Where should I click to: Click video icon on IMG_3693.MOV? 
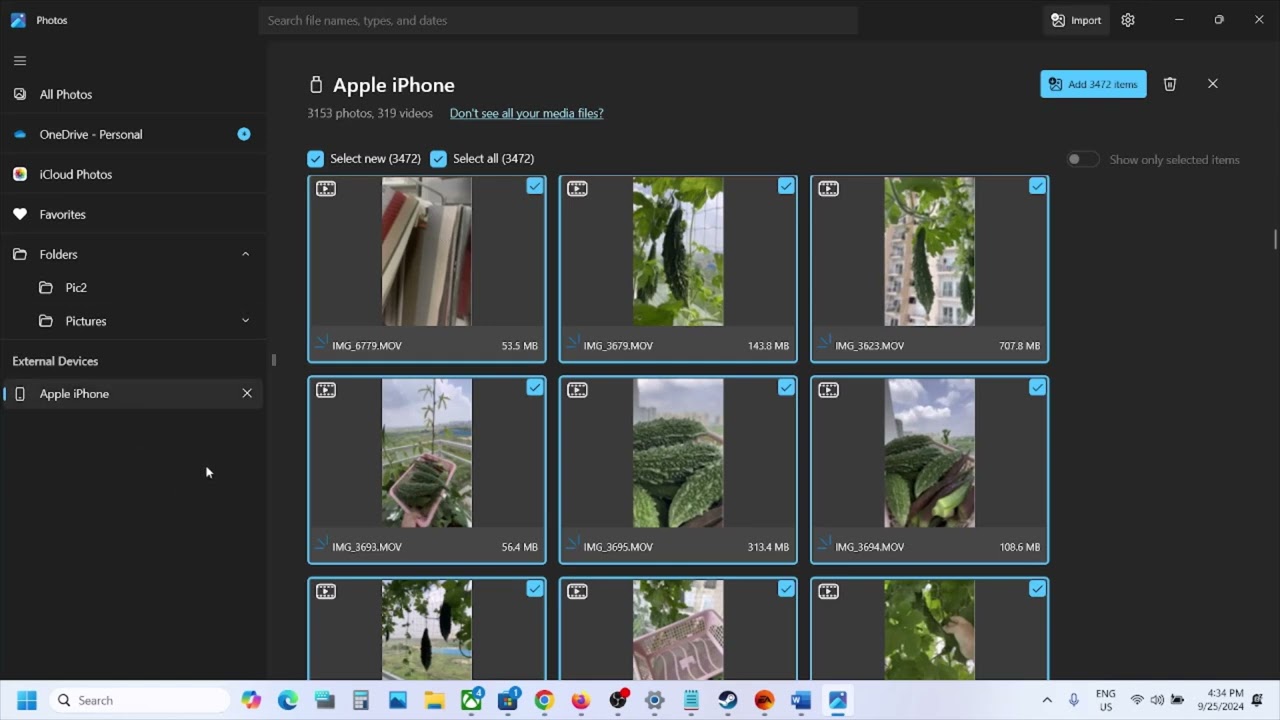[x=326, y=390]
